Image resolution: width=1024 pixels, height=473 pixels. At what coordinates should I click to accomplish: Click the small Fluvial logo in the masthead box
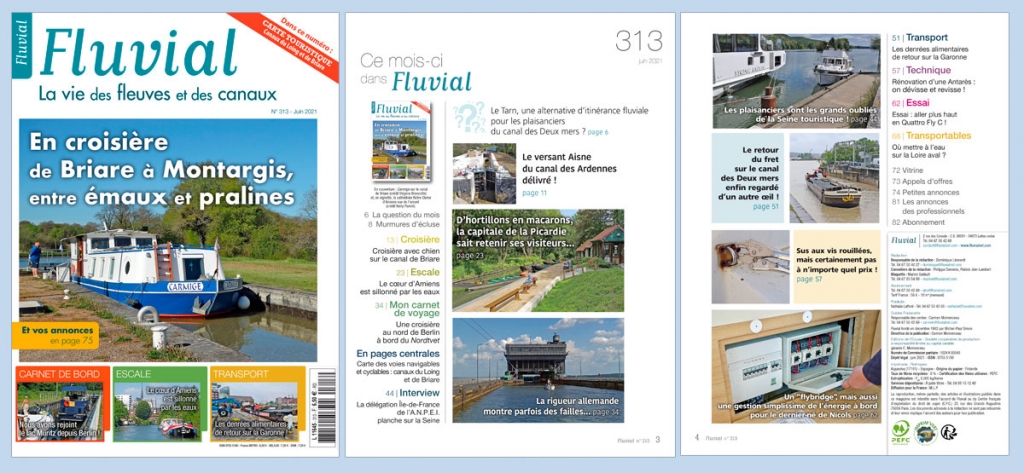pyautogui.click(x=904, y=240)
